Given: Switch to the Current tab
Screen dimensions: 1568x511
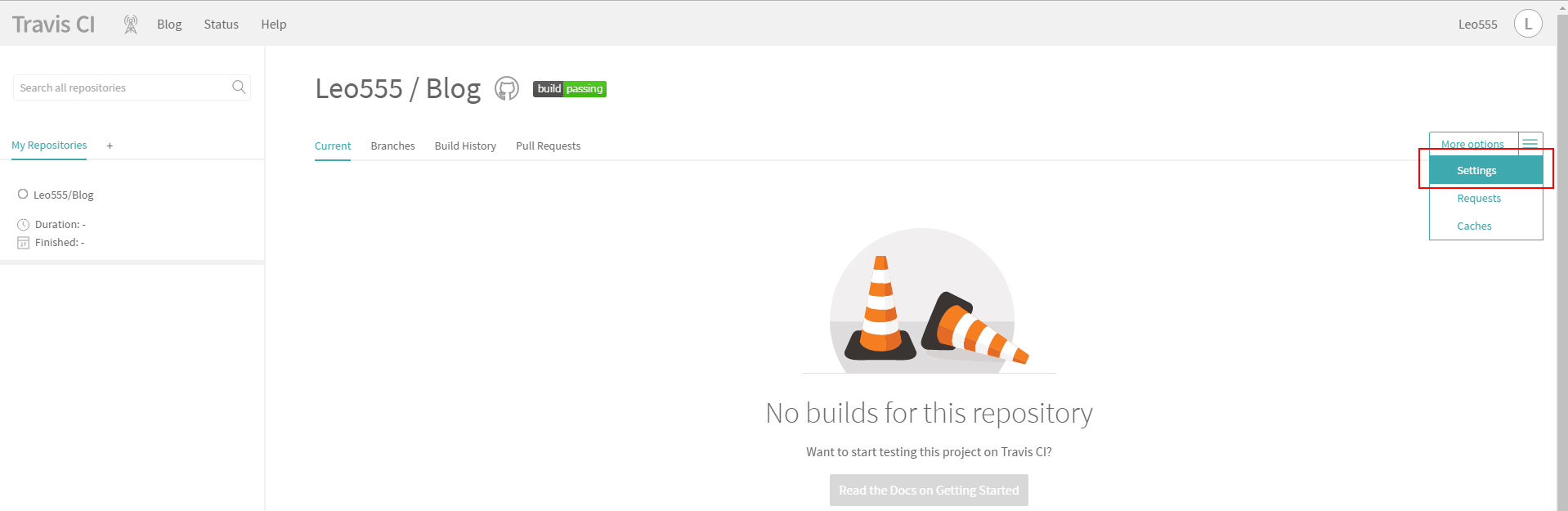Looking at the screenshot, I should 333,146.
